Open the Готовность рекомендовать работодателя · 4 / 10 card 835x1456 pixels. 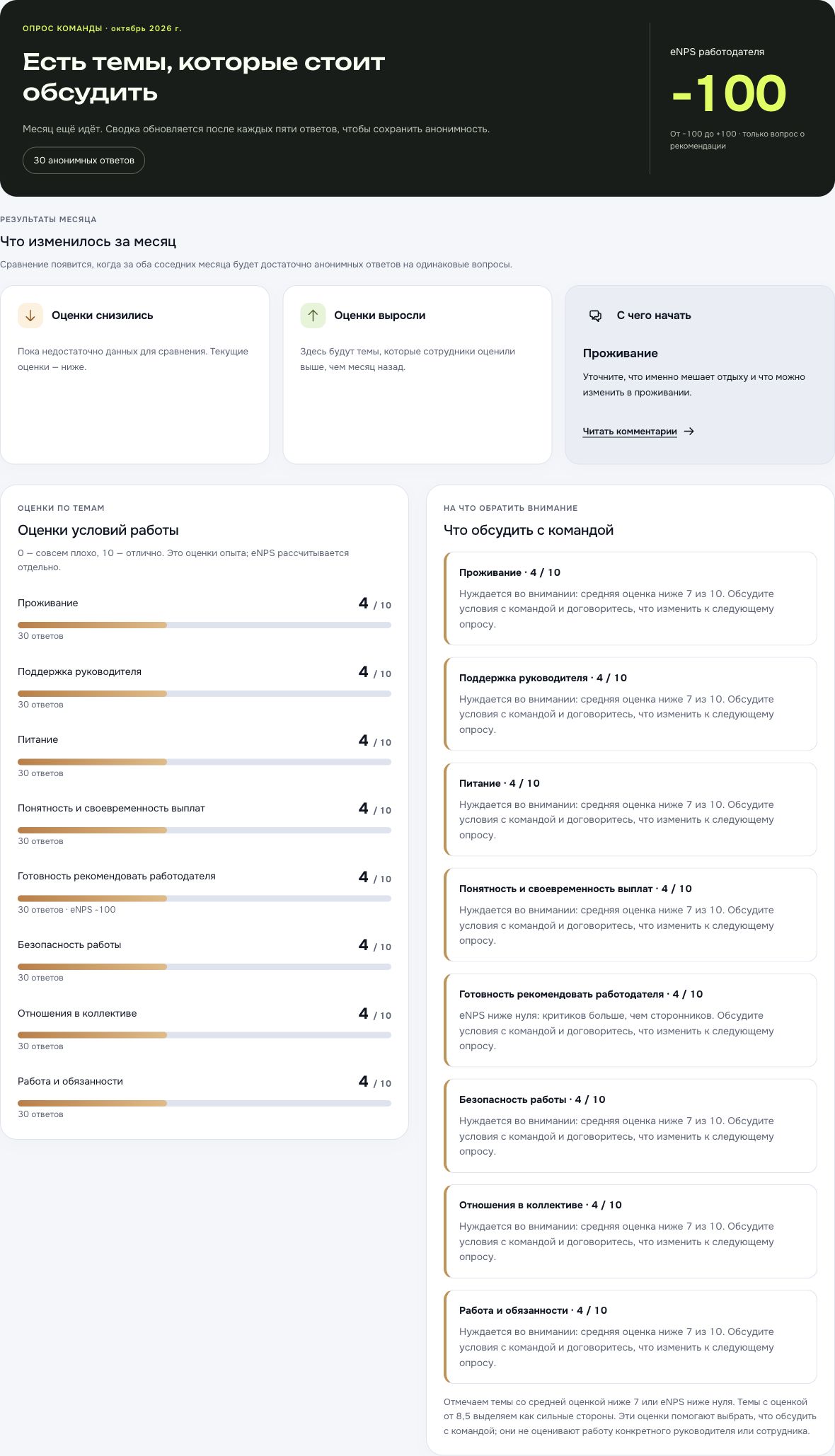pyautogui.click(x=630, y=1020)
